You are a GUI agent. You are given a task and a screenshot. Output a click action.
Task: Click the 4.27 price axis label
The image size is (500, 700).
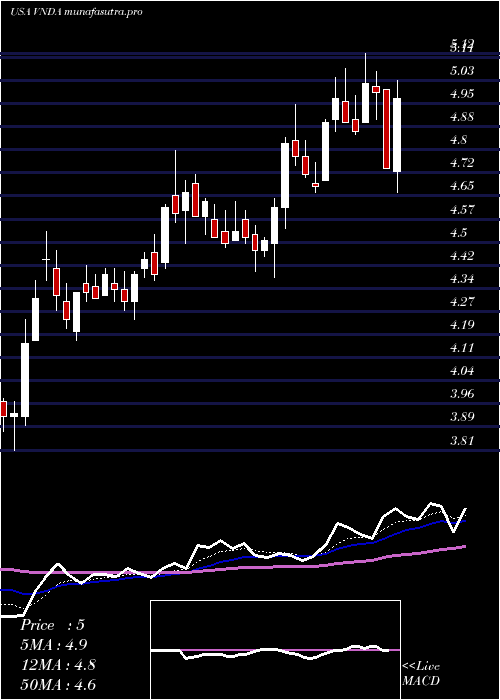(x=462, y=302)
